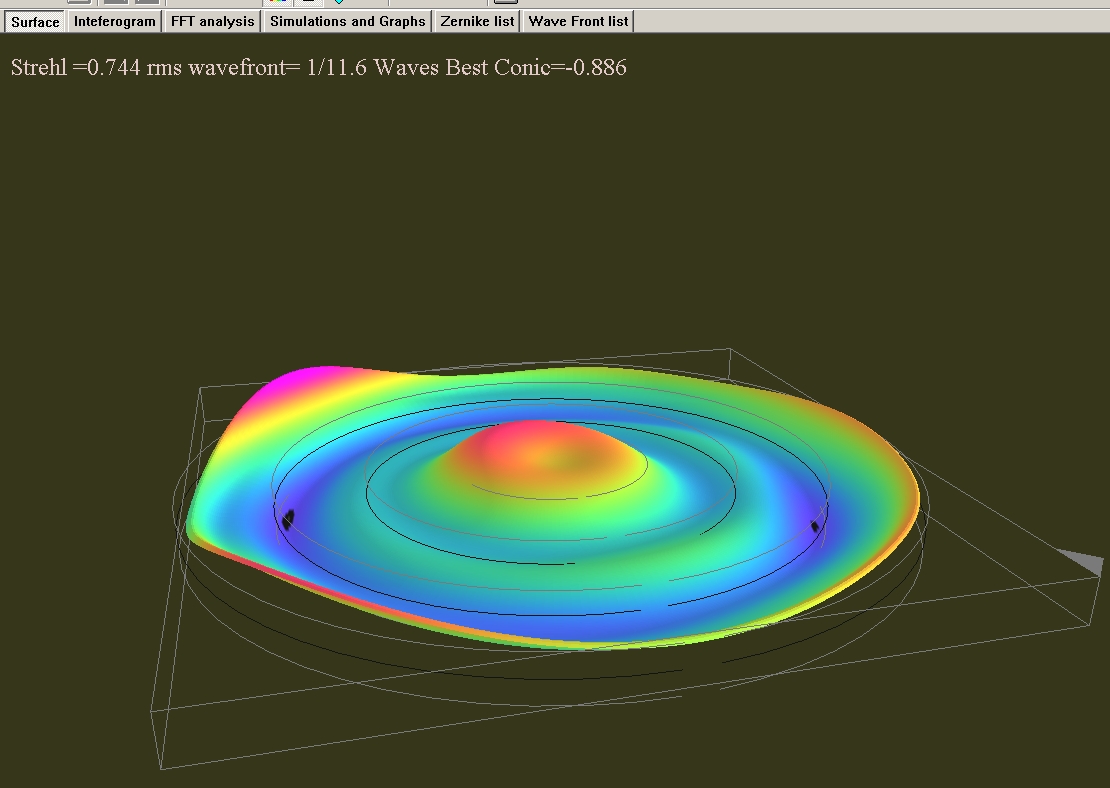Click the Strehl and rms wavefront readout text

pyautogui.click(x=319, y=67)
